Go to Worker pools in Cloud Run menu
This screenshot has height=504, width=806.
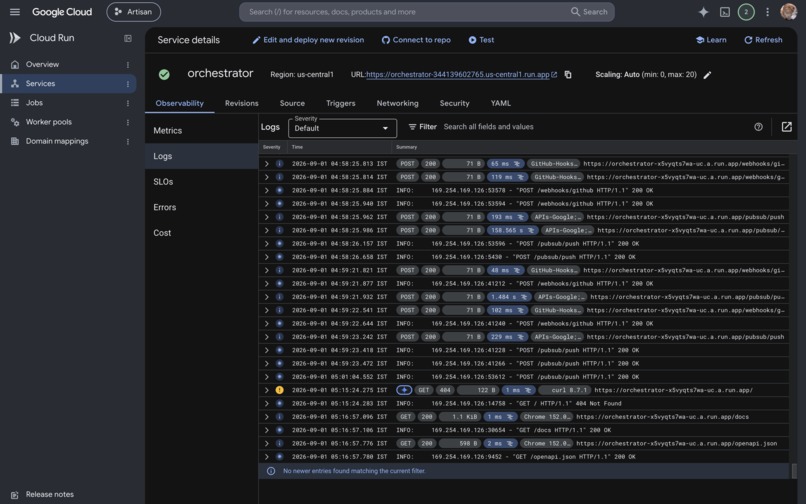pos(48,122)
